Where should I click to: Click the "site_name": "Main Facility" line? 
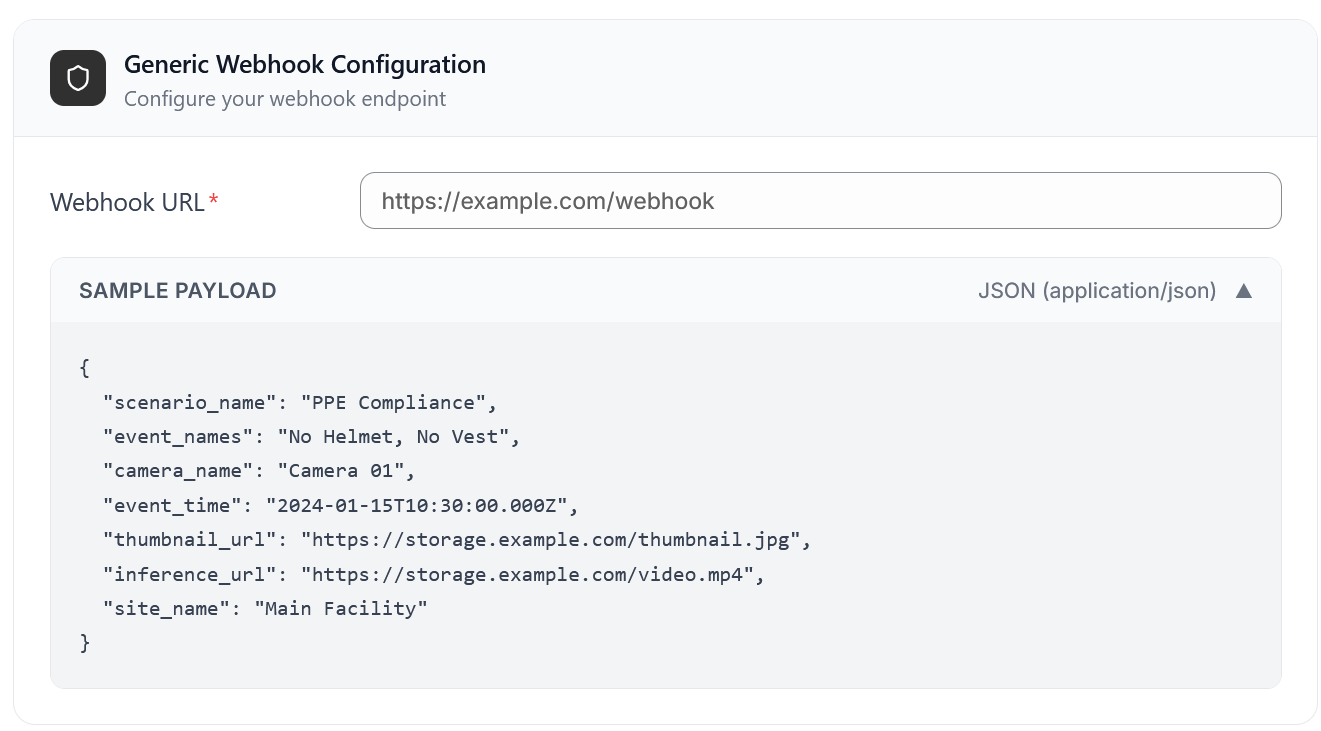click(265, 609)
